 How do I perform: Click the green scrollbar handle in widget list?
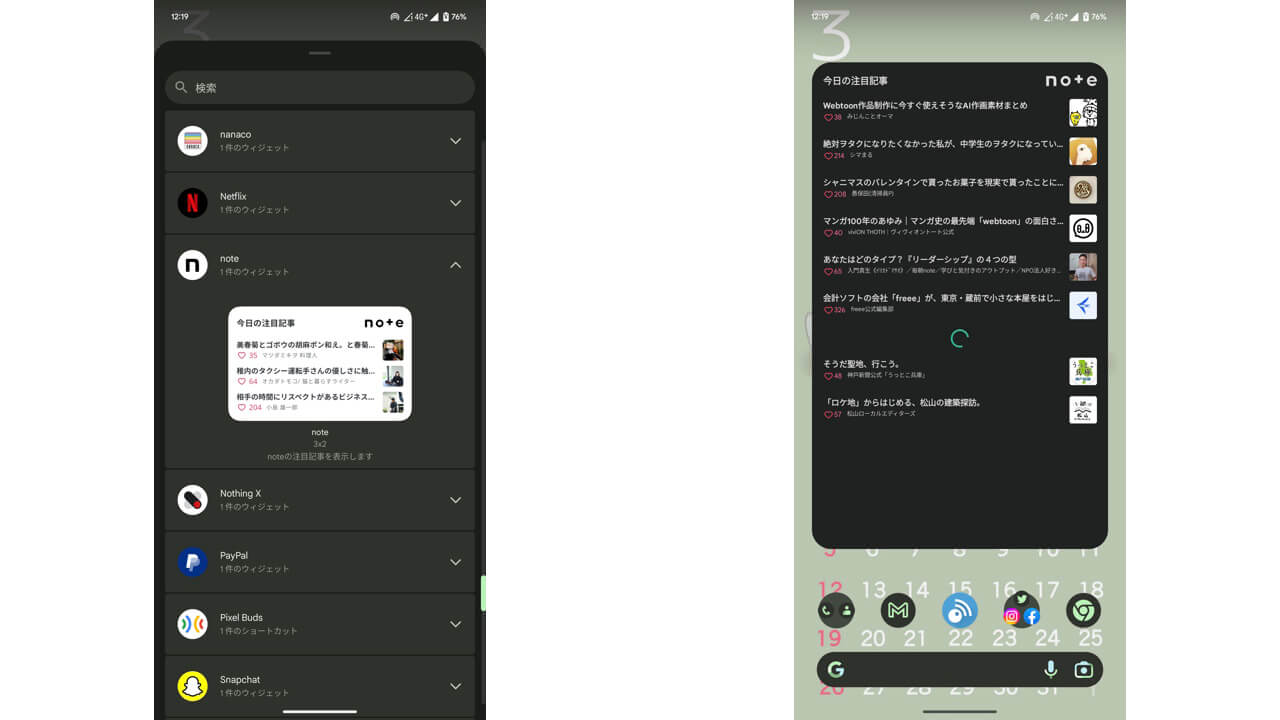point(483,593)
